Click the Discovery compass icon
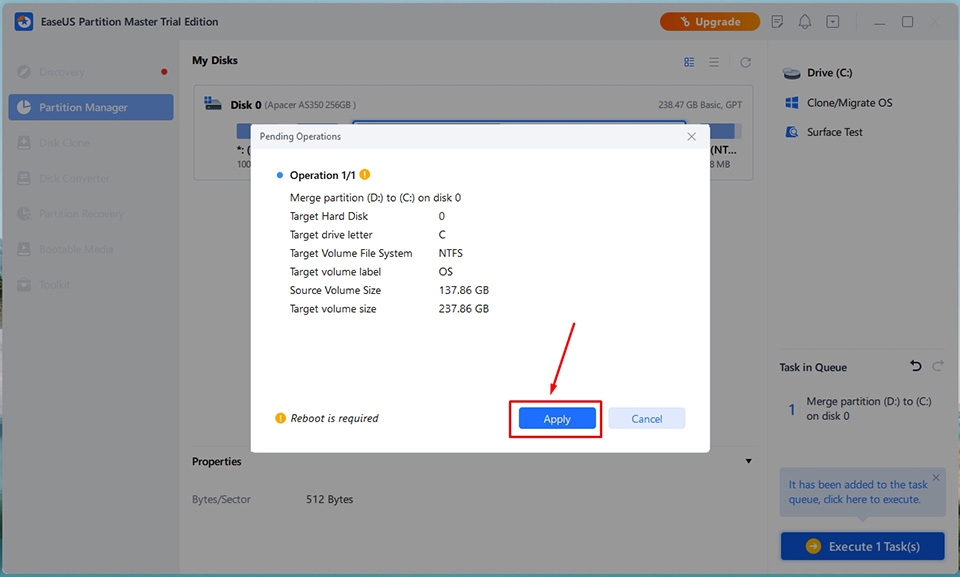The image size is (960, 577). click(x=24, y=72)
